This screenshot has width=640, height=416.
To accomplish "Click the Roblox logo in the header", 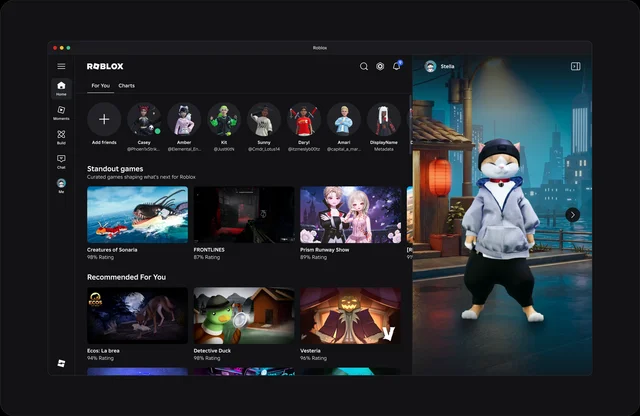I will click(x=105, y=66).
